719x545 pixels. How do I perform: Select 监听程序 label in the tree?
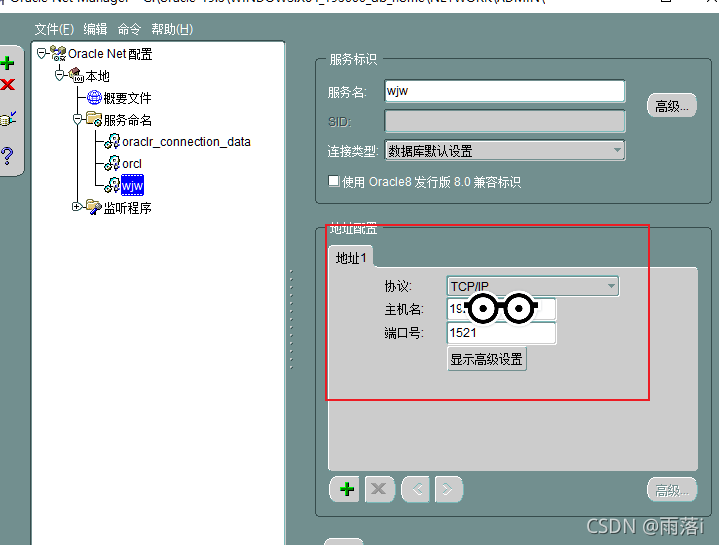pyautogui.click(x=127, y=208)
